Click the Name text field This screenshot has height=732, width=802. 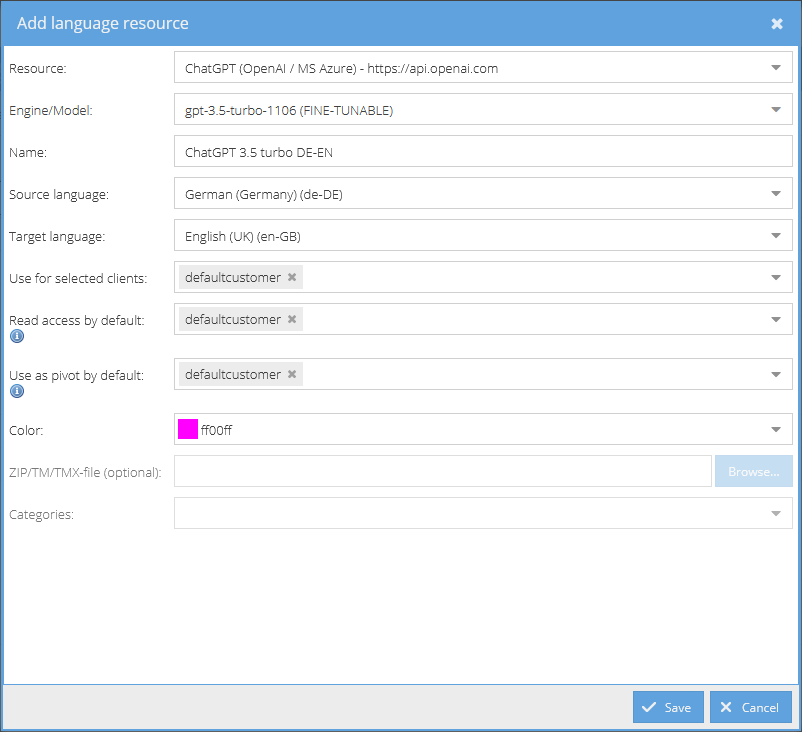(x=483, y=151)
